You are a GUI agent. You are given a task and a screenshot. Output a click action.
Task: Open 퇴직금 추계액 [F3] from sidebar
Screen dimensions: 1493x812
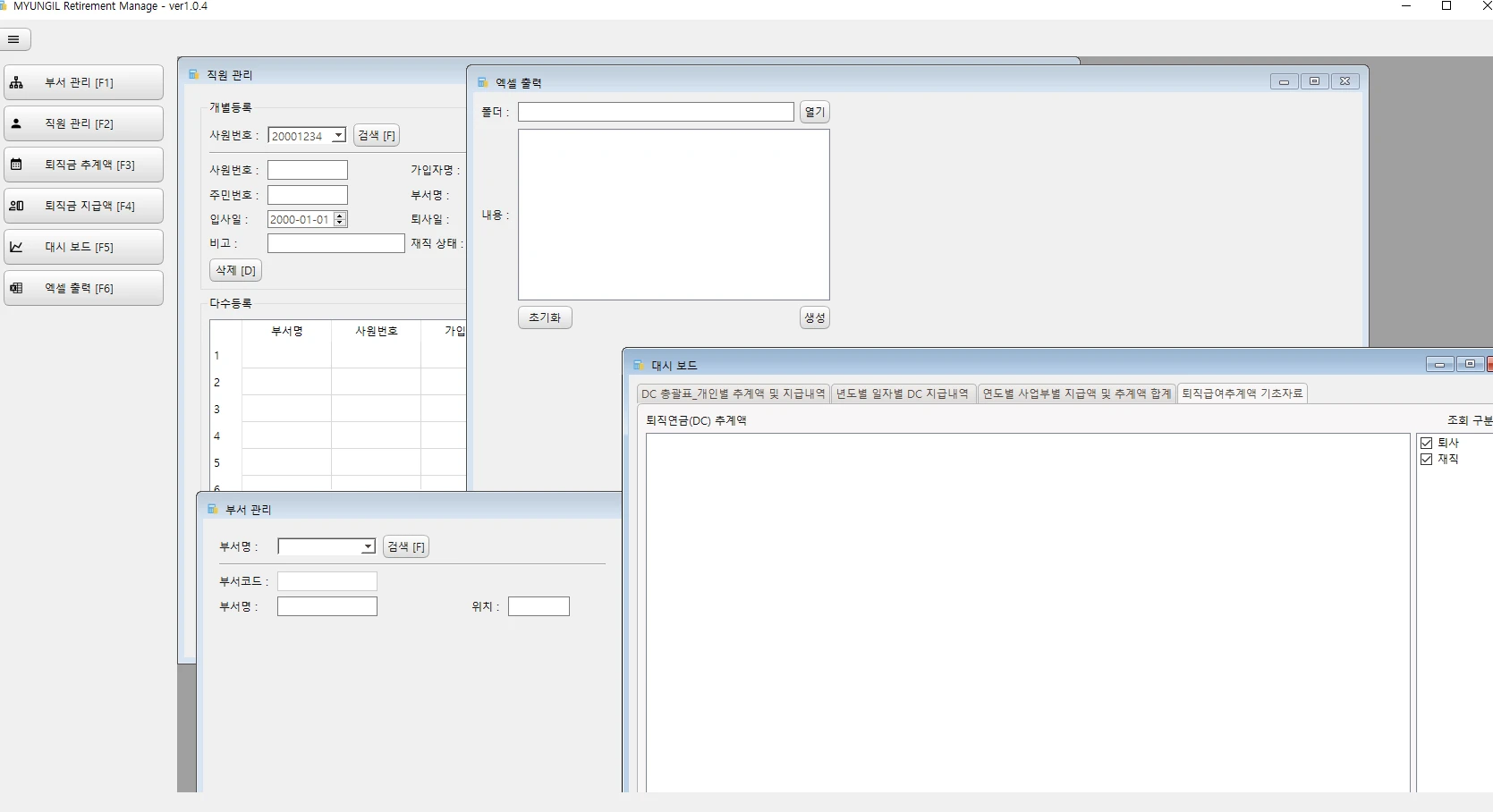(83, 165)
